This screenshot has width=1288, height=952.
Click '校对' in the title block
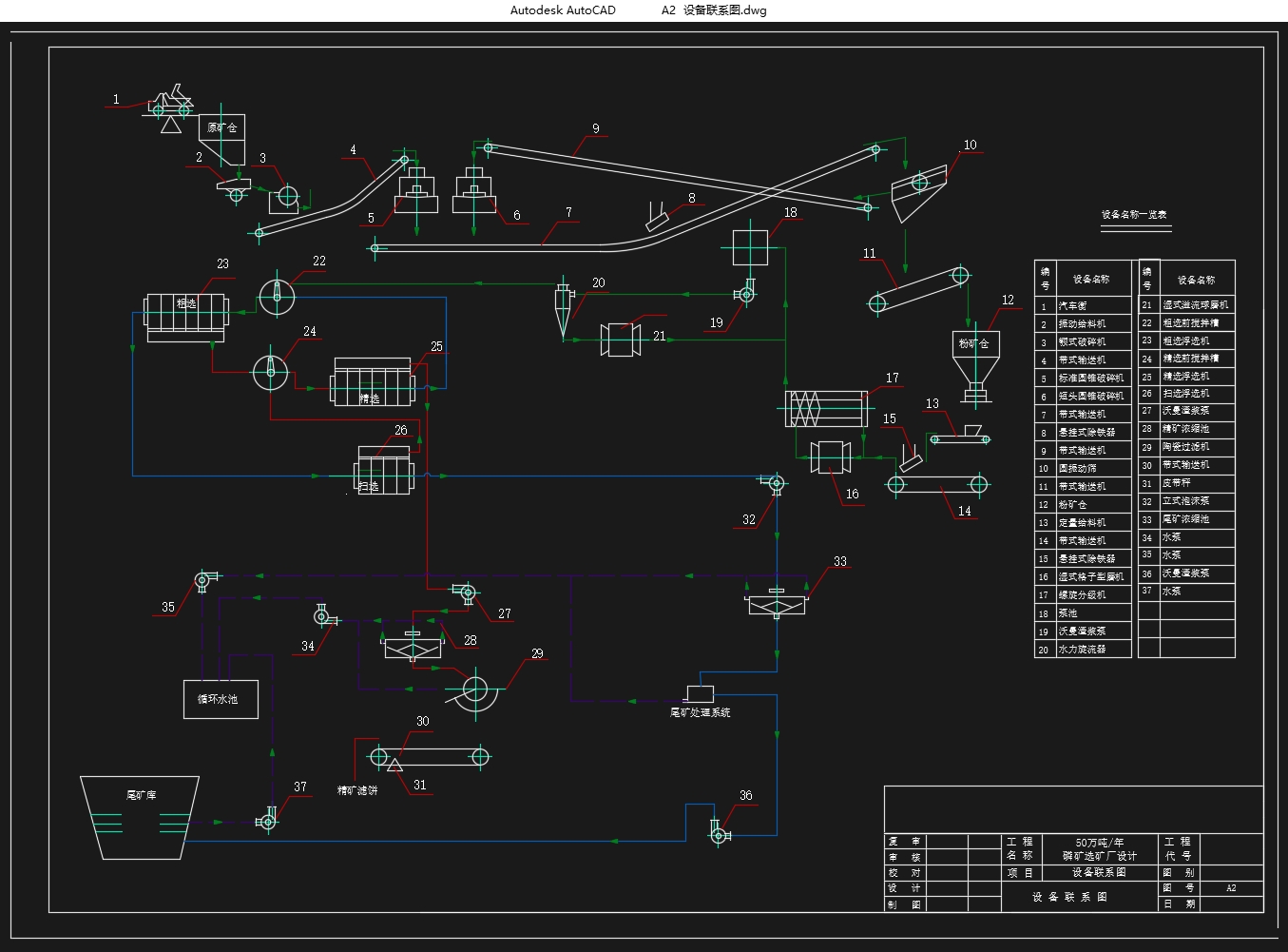tap(904, 873)
